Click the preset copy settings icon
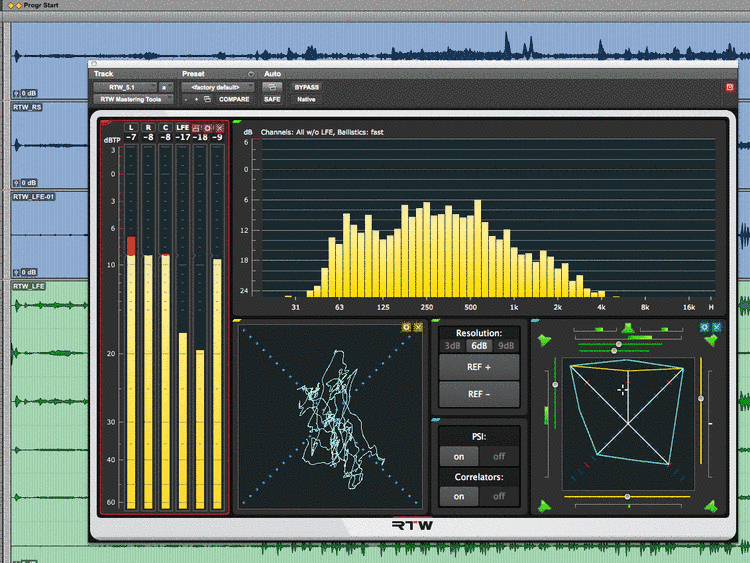The width and height of the screenshot is (750, 563). (207, 100)
